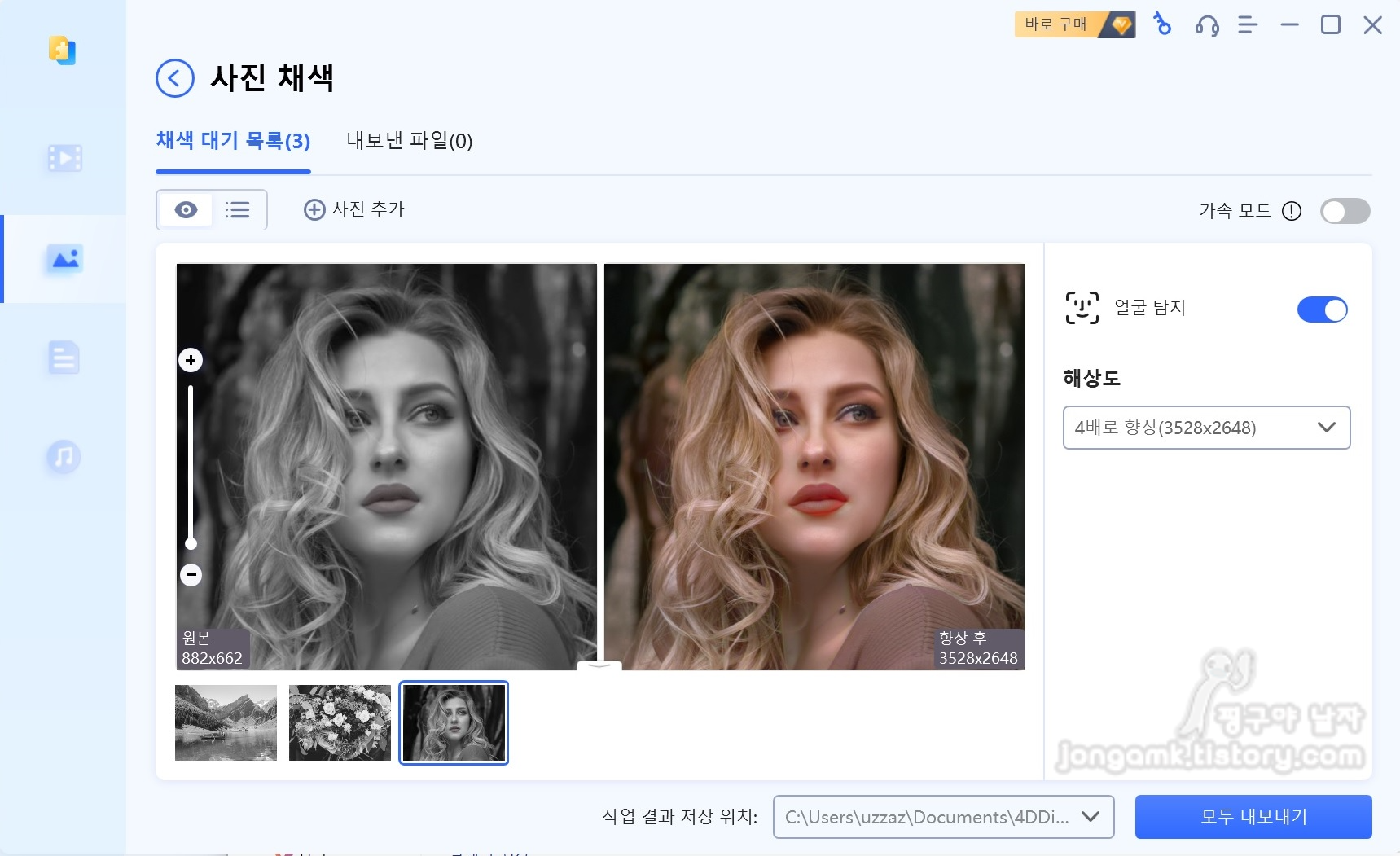Click 사진 추가 to add photos

click(354, 209)
